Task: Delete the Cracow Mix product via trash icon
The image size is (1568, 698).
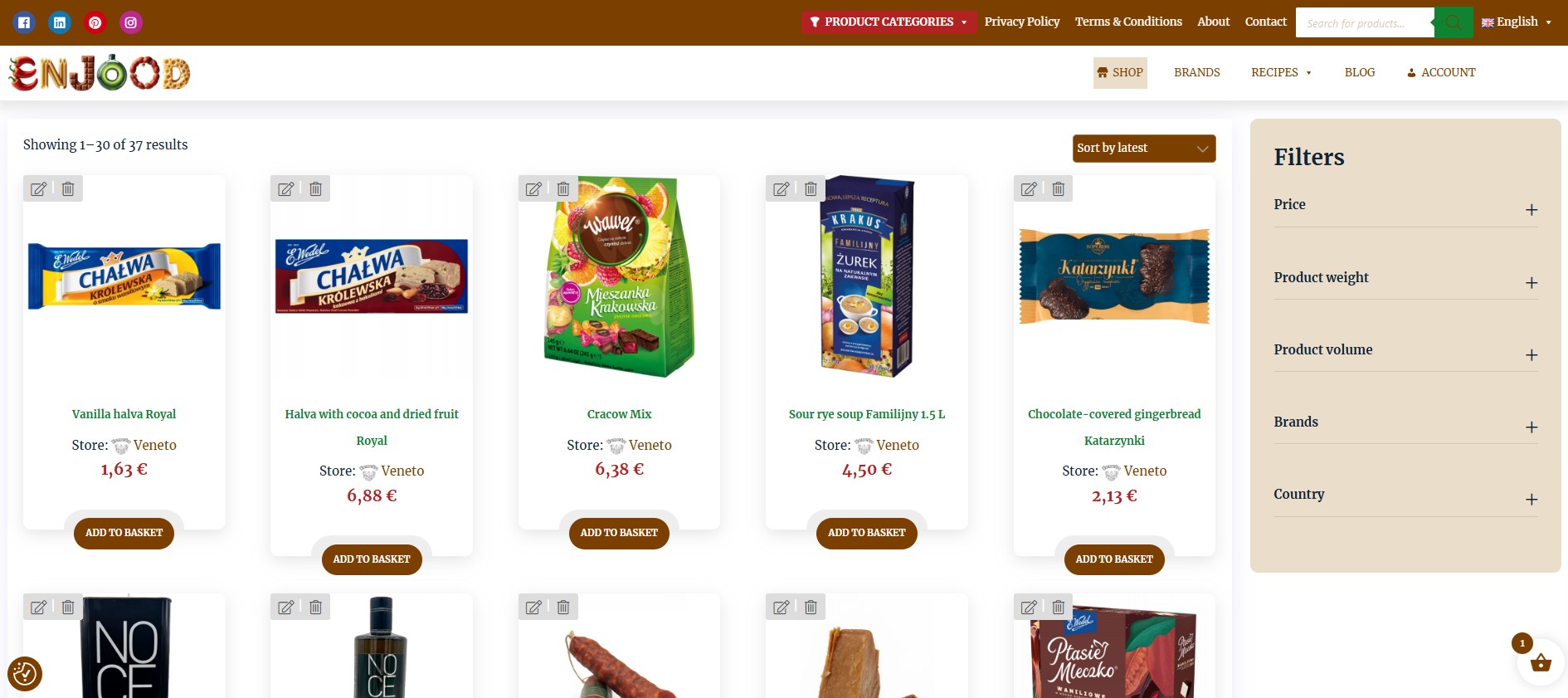Action: click(563, 189)
